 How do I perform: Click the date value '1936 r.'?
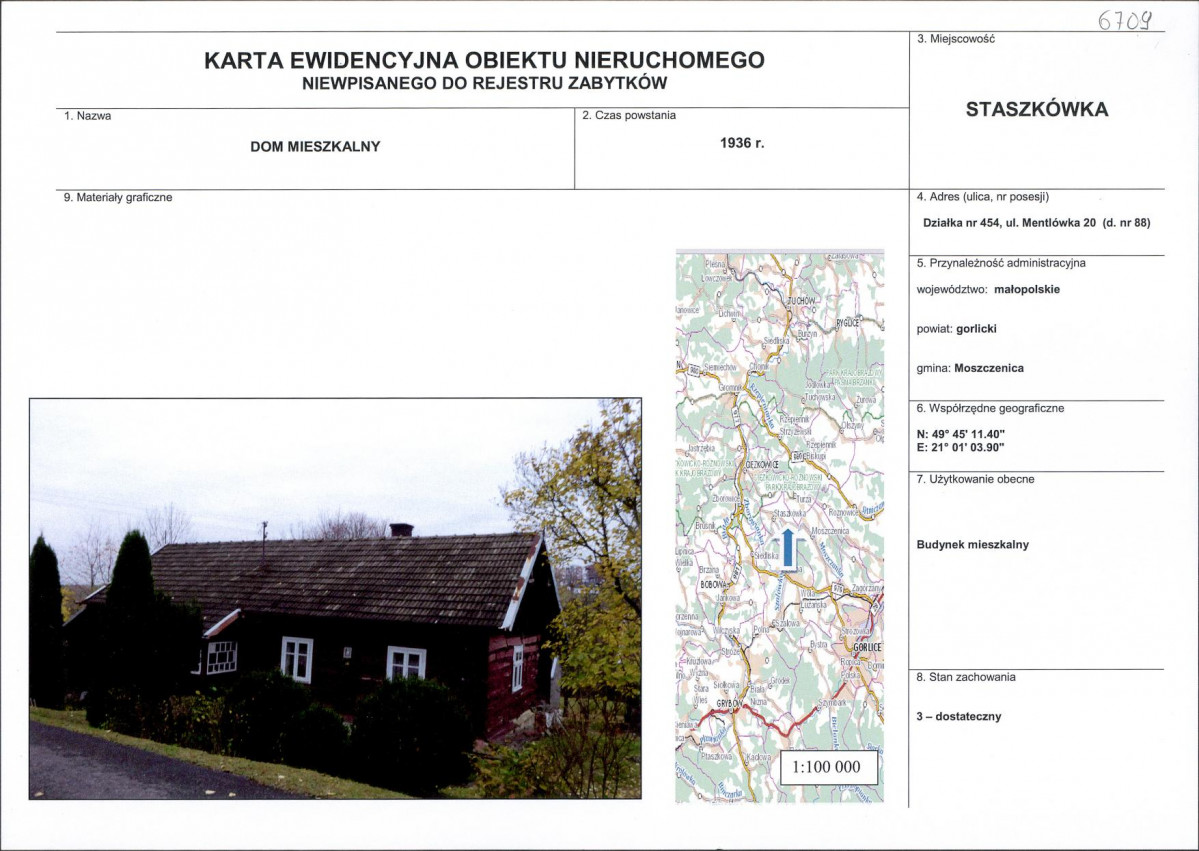click(x=742, y=143)
